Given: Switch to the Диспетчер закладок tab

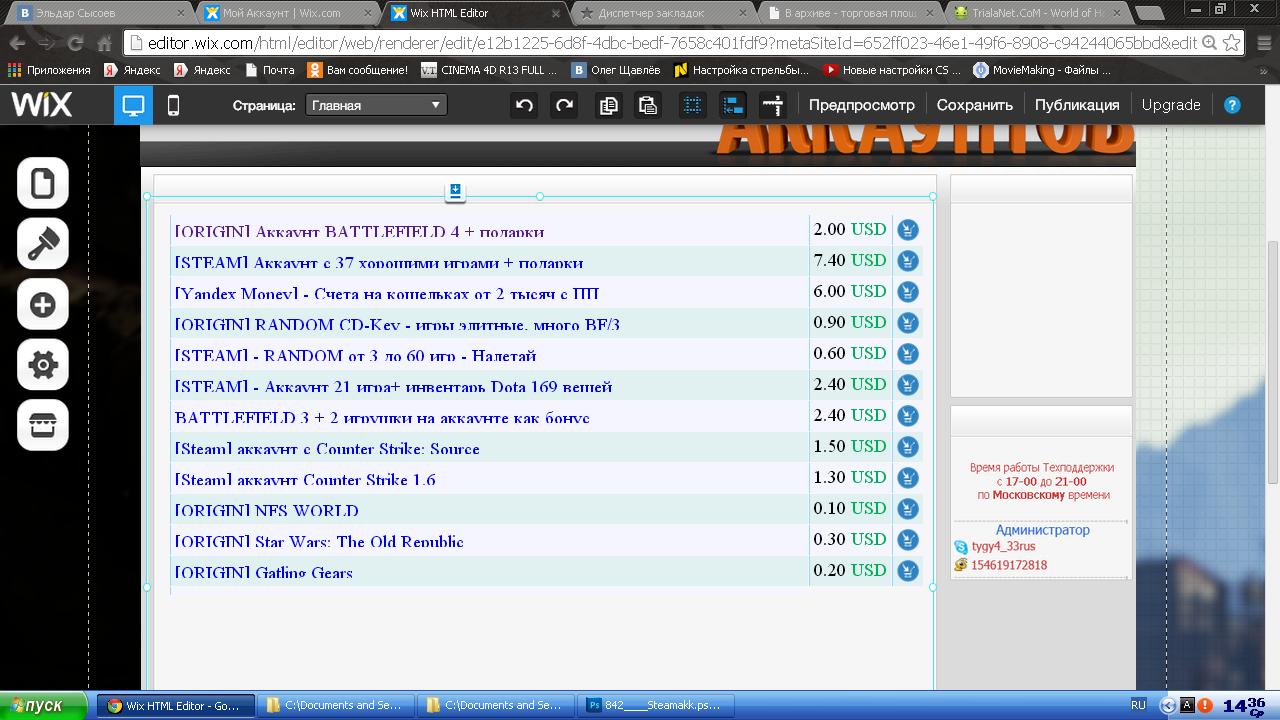Looking at the screenshot, I should click(x=662, y=13).
